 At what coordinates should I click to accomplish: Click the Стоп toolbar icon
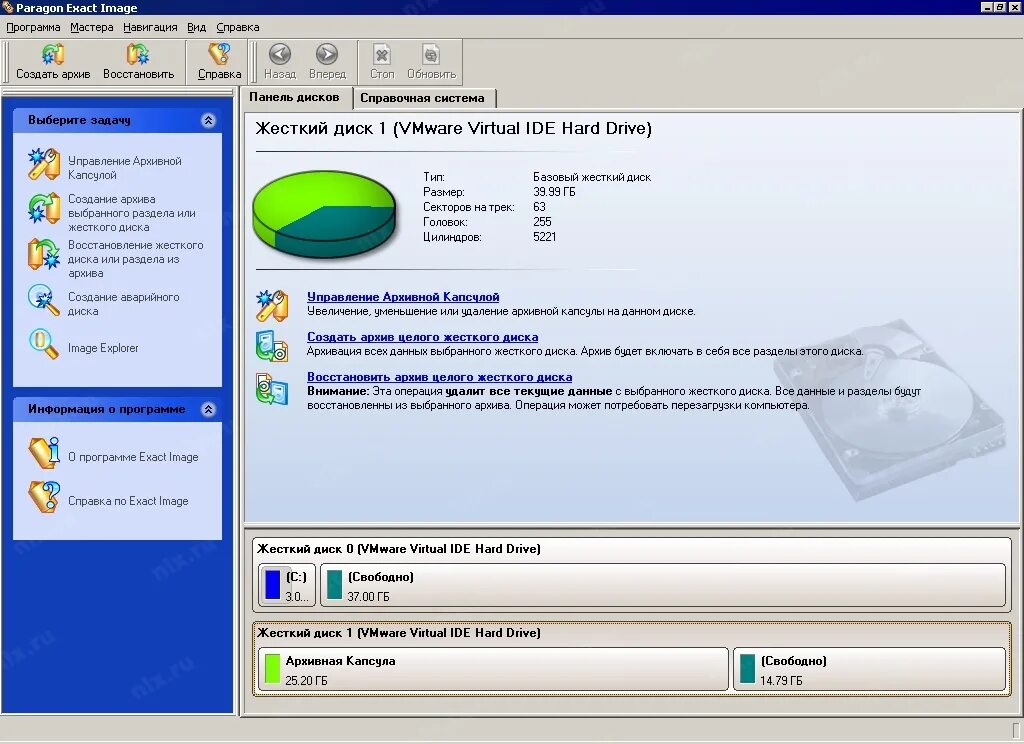click(382, 55)
